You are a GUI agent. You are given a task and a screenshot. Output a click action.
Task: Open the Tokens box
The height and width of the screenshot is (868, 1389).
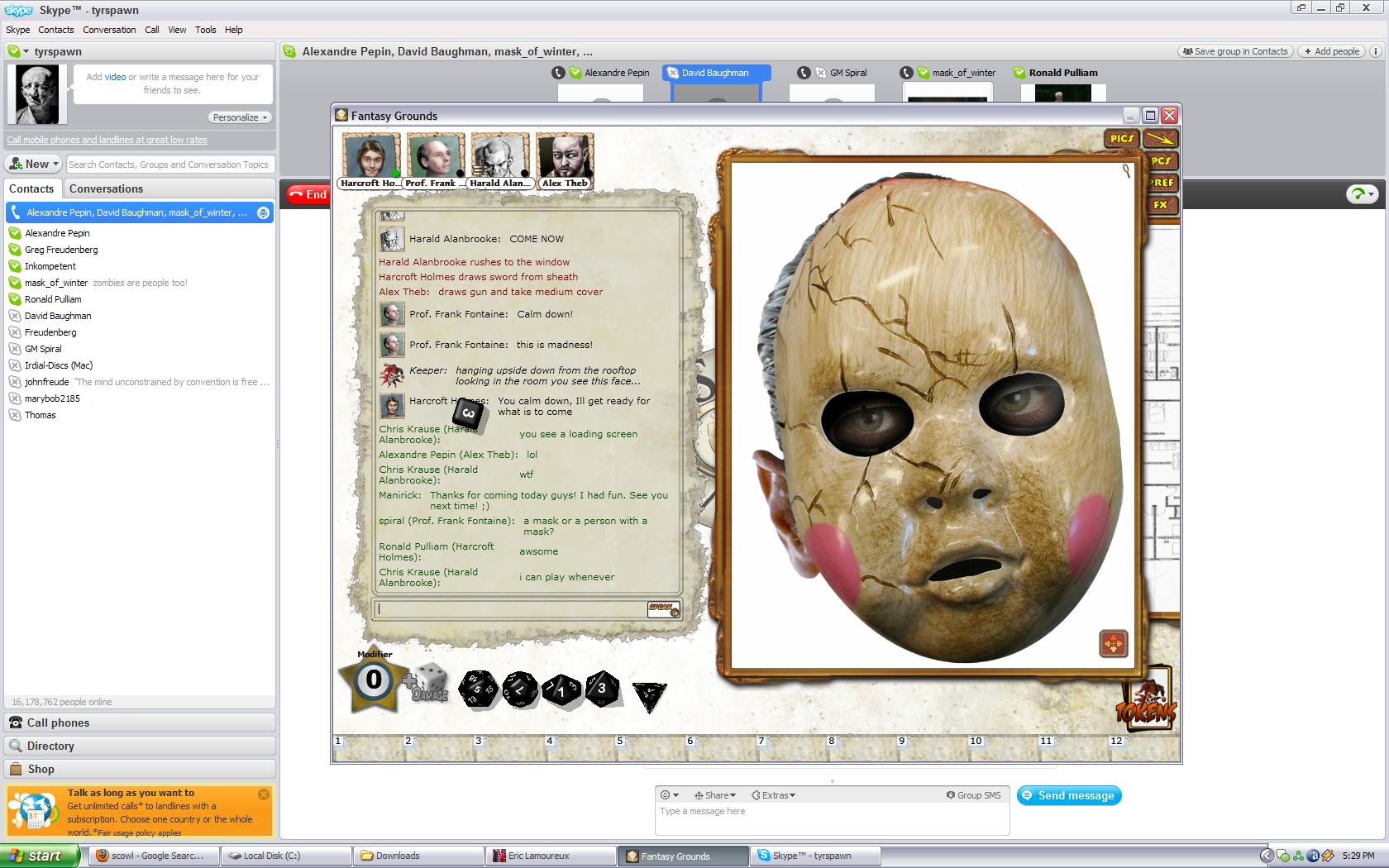pyautogui.click(x=1147, y=701)
